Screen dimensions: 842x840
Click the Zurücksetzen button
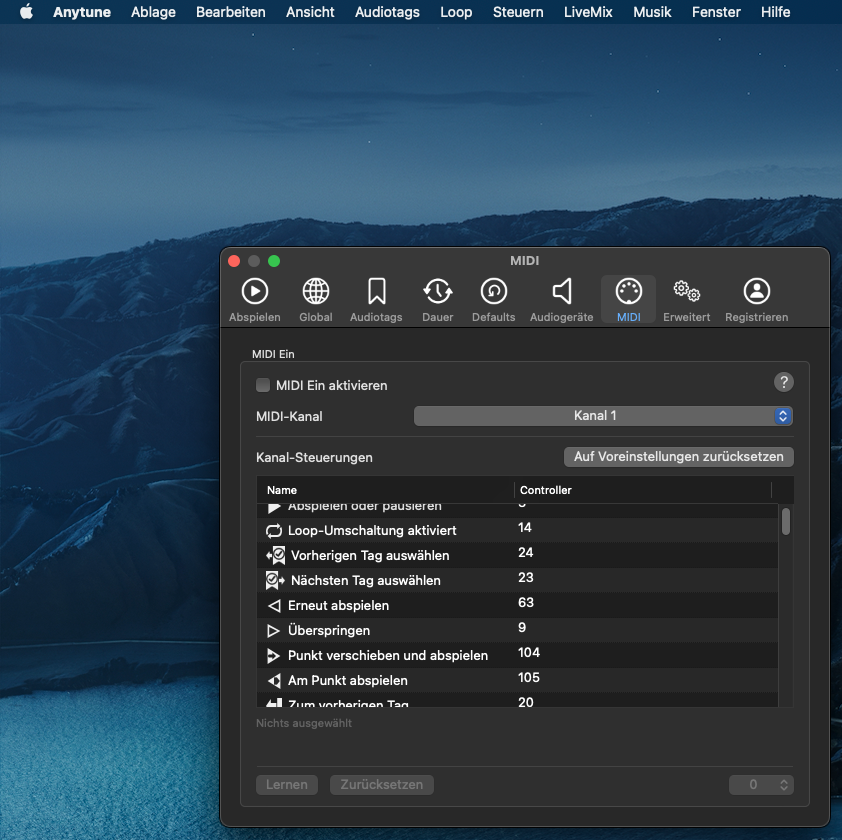click(x=382, y=785)
